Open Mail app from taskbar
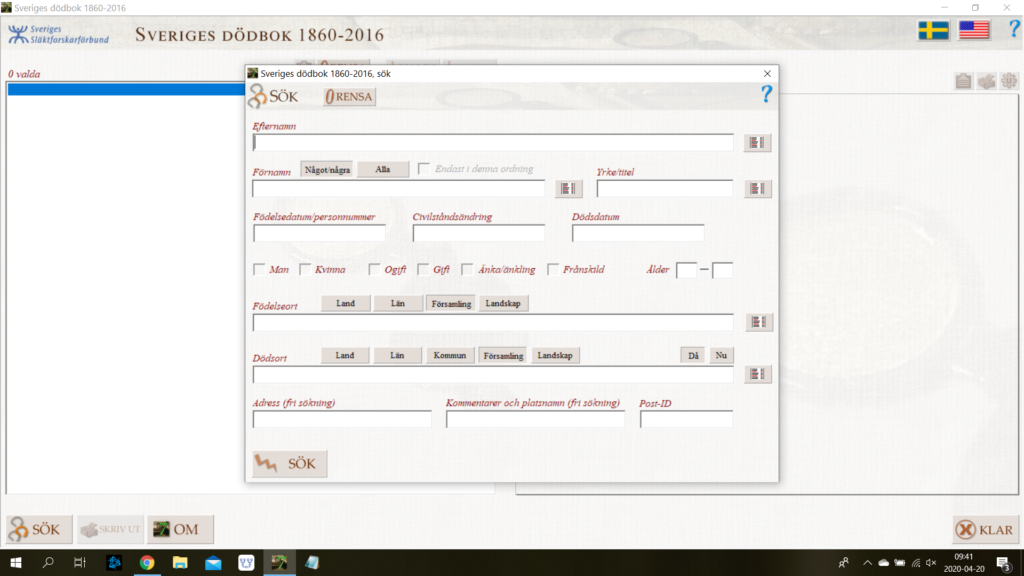 coord(213,562)
